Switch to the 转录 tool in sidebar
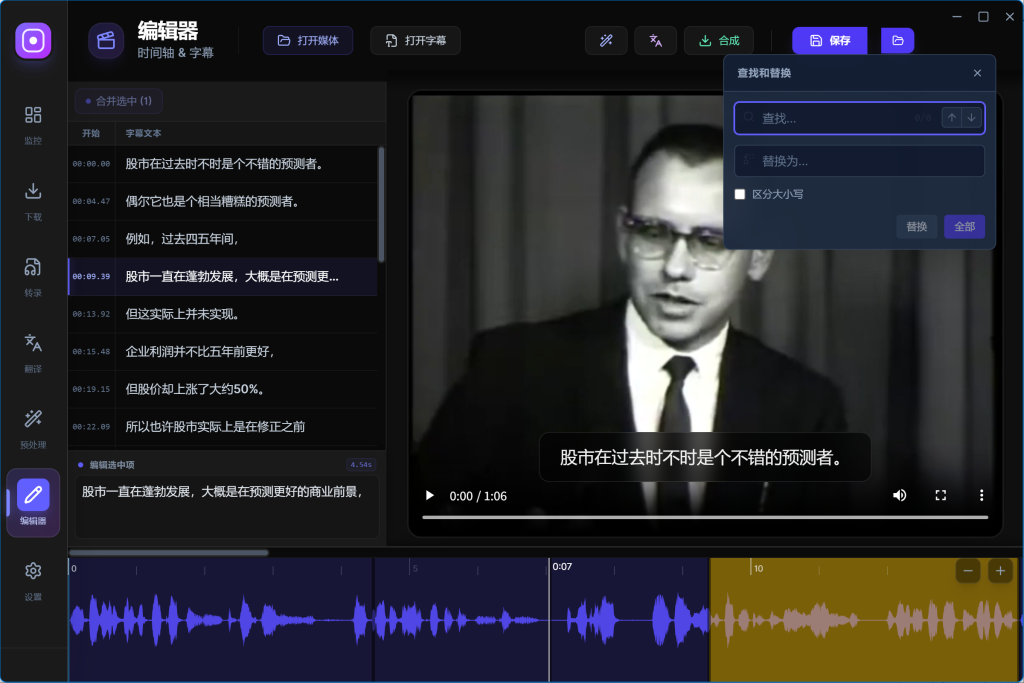This screenshot has height=683, width=1024. 33,268
